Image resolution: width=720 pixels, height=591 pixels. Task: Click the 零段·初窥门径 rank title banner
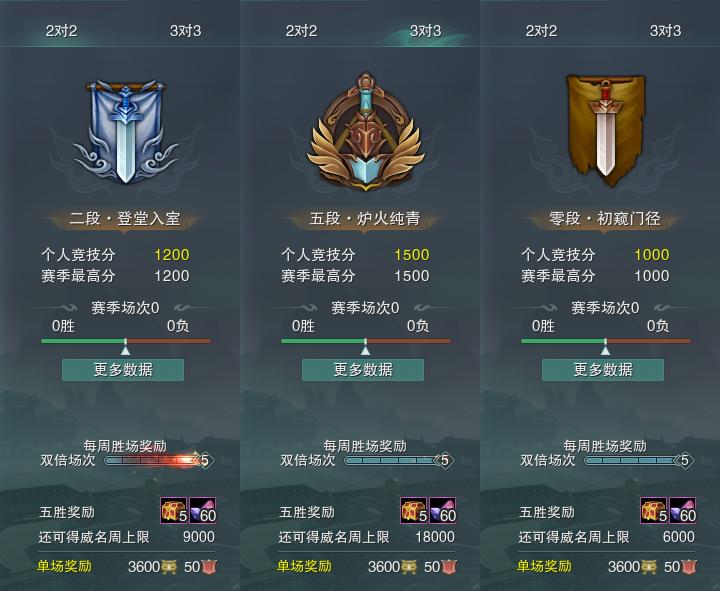605,219
